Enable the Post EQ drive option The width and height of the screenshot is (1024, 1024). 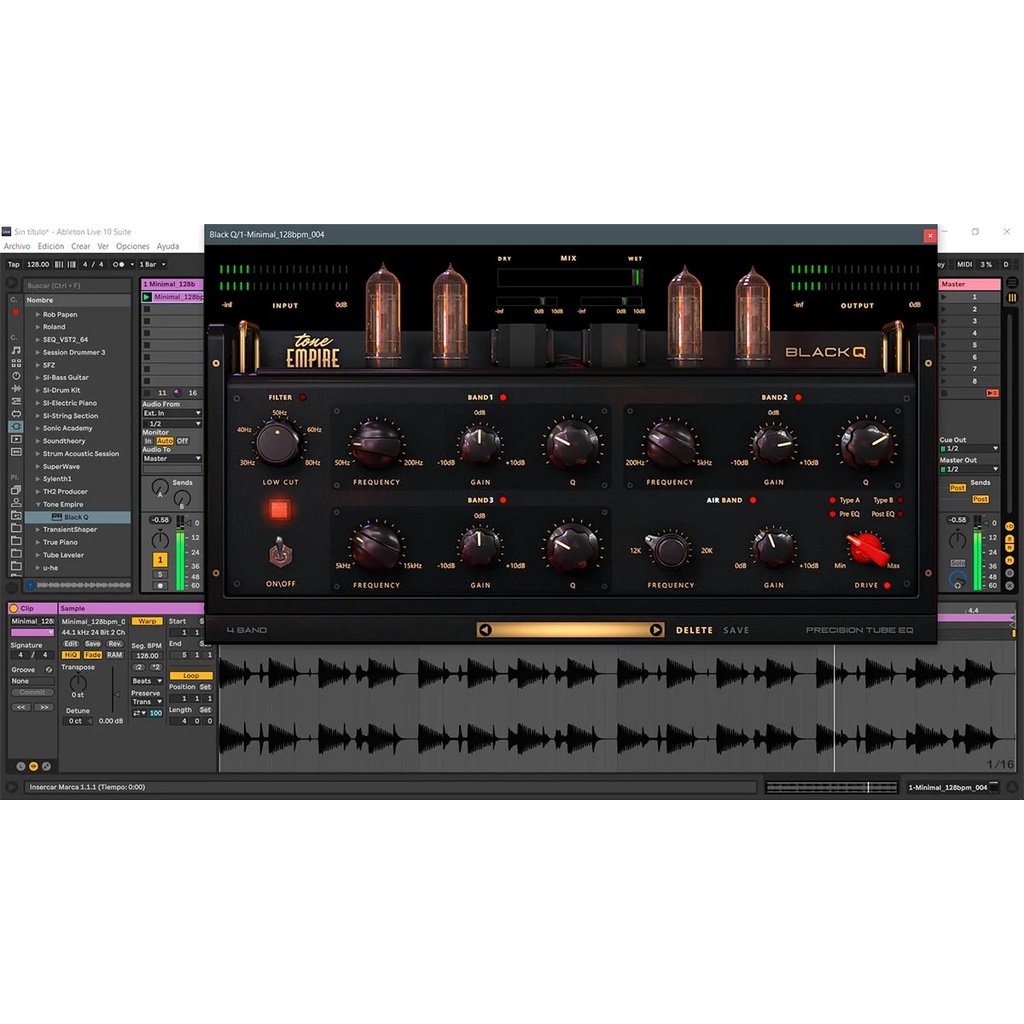pos(899,514)
